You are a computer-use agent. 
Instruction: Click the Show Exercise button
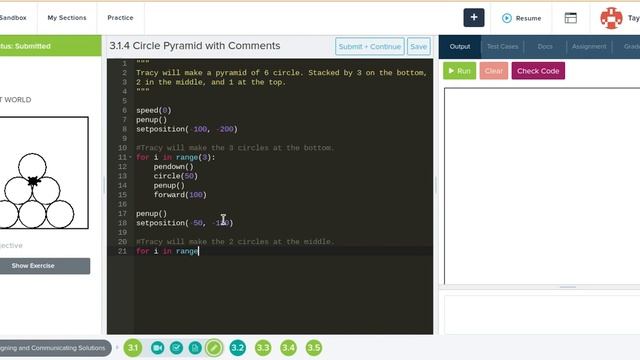click(44, 266)
